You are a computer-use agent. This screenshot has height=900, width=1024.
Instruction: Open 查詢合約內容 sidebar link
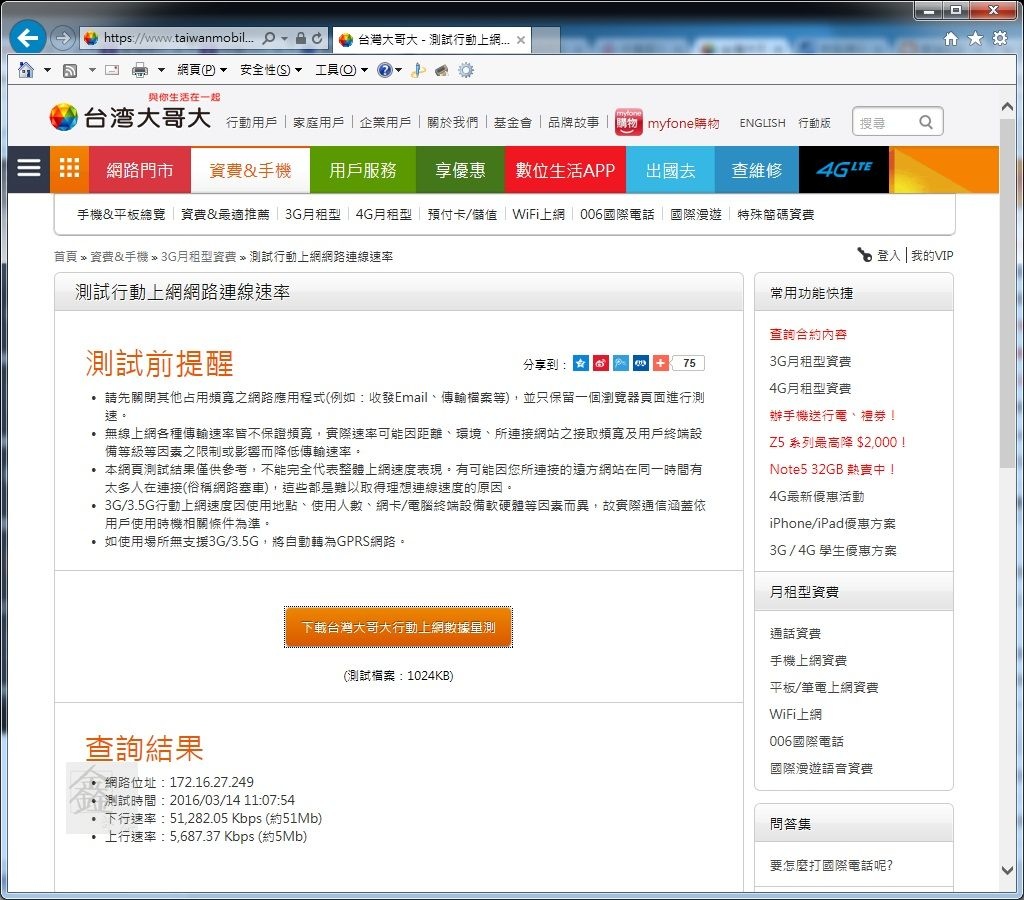point(808,334)
